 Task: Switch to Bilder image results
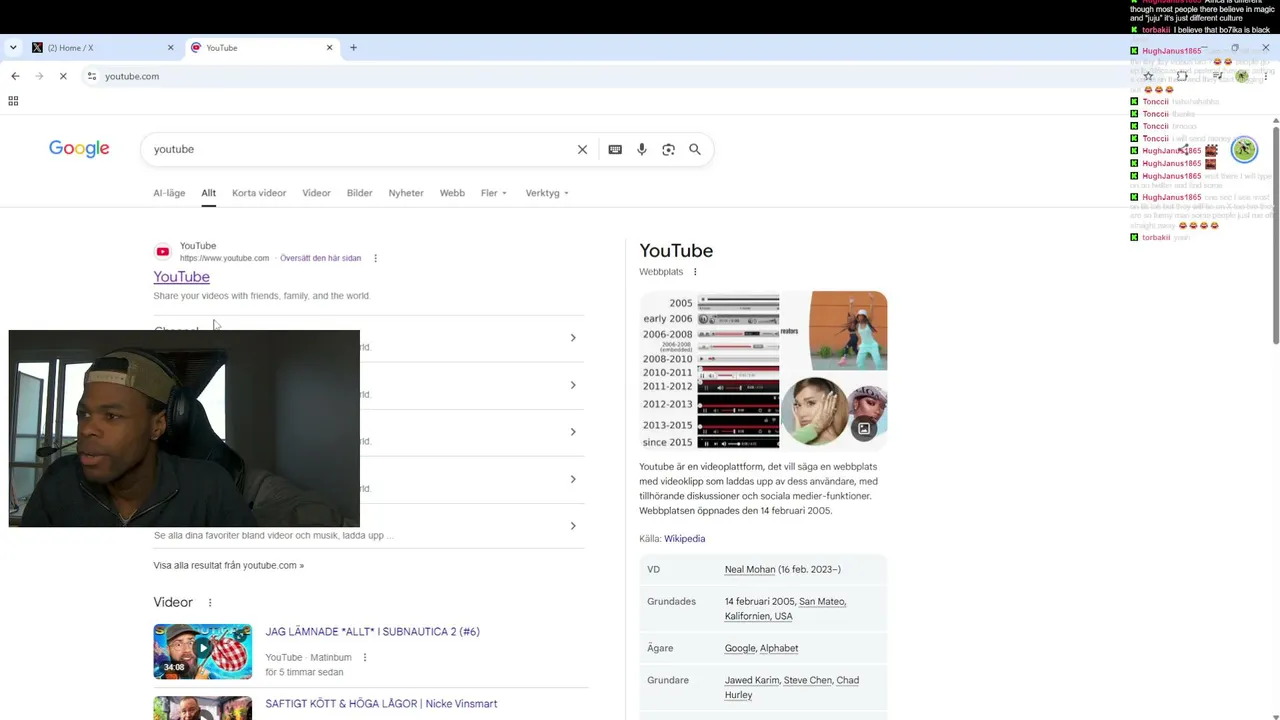tap(359, 193)
